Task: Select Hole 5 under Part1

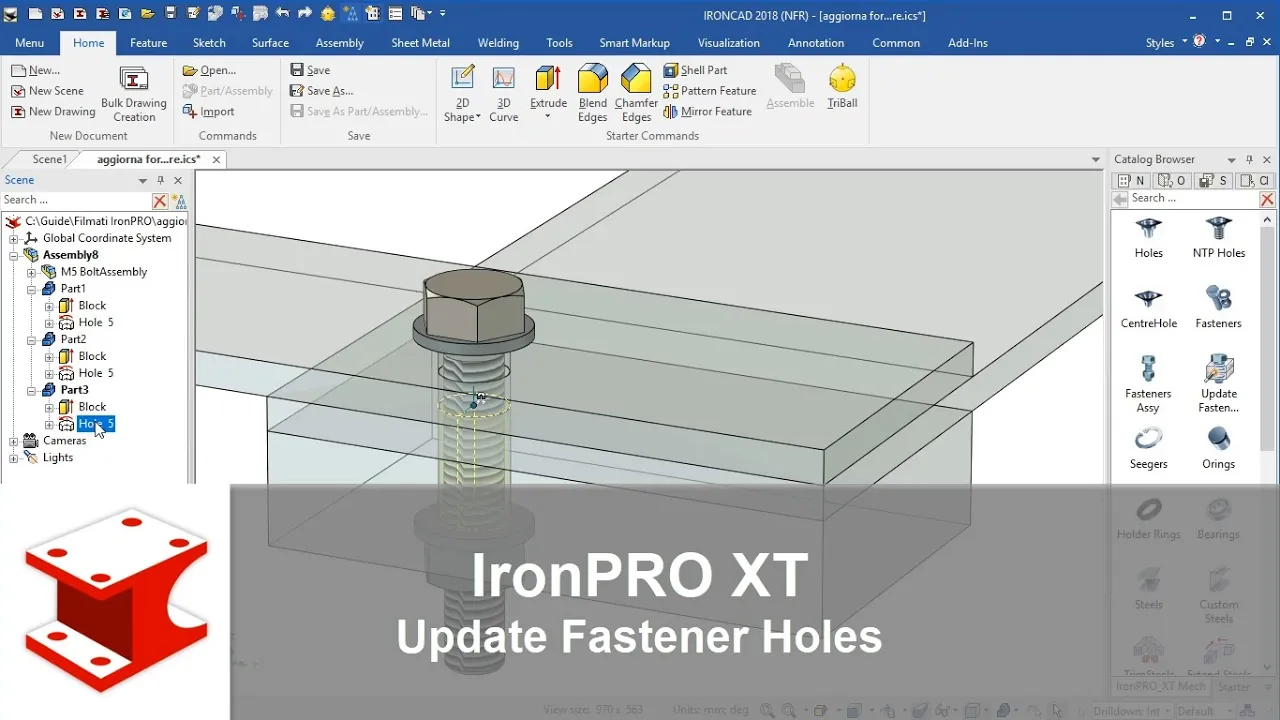Action: click(96, 323)
